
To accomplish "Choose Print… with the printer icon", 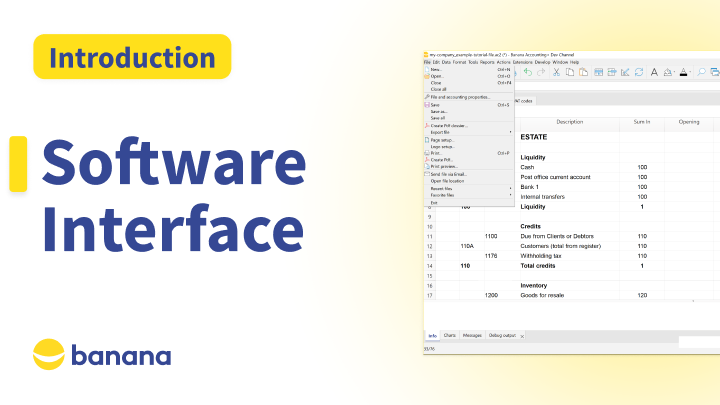I will [468, 153].
